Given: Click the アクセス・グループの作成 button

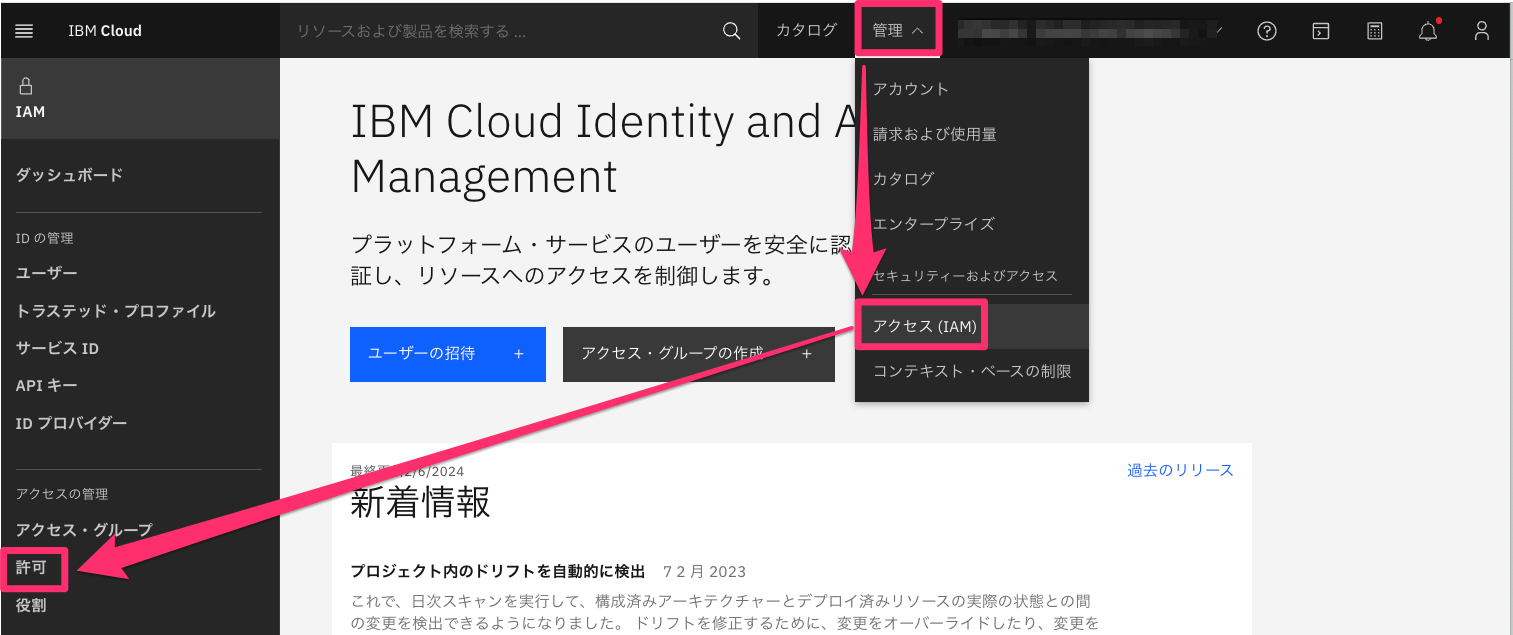Looking at the screenshot, I should pos(699,354).
